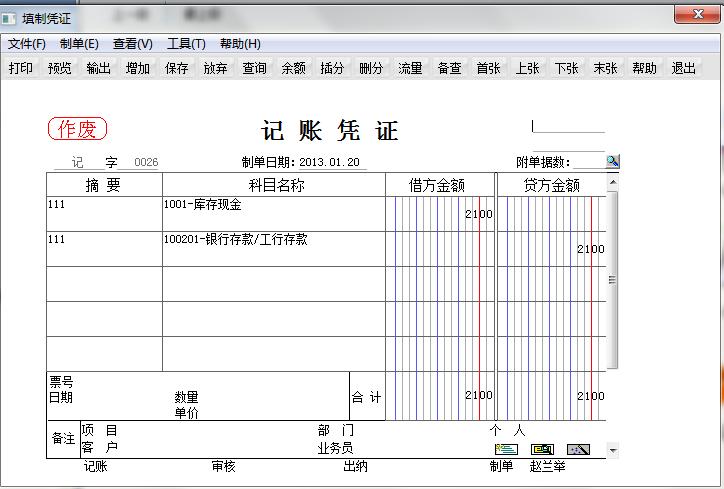Select the 1001-库存现金 account cell

click(274, 214)
